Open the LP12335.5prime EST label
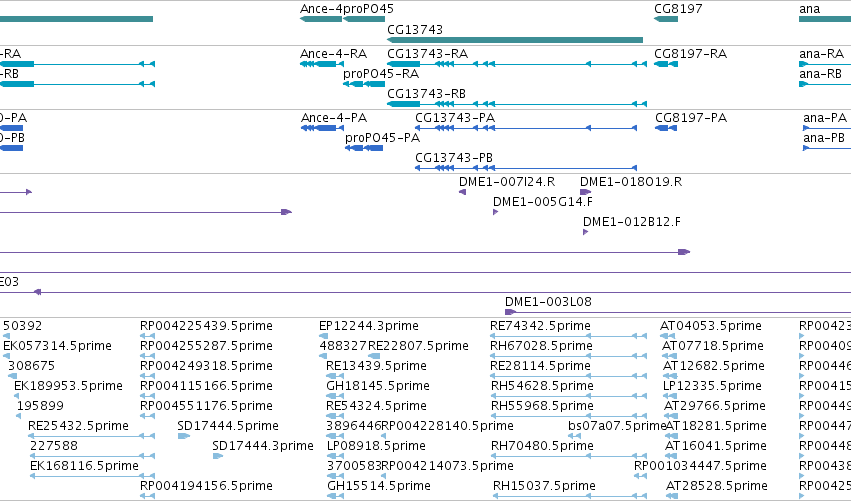Screen dimensions: 851x501 pos(712,386)
